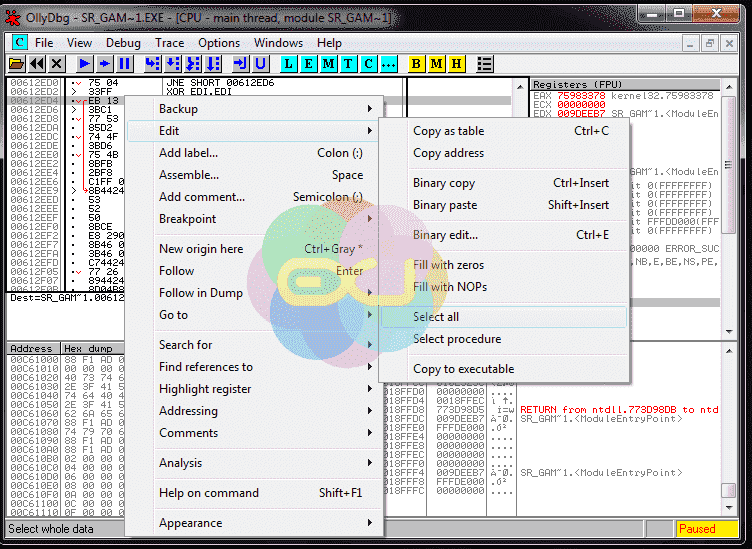This screenshot has width=752, height=549.
Task: Select New origin here
Action: (255, 249)
